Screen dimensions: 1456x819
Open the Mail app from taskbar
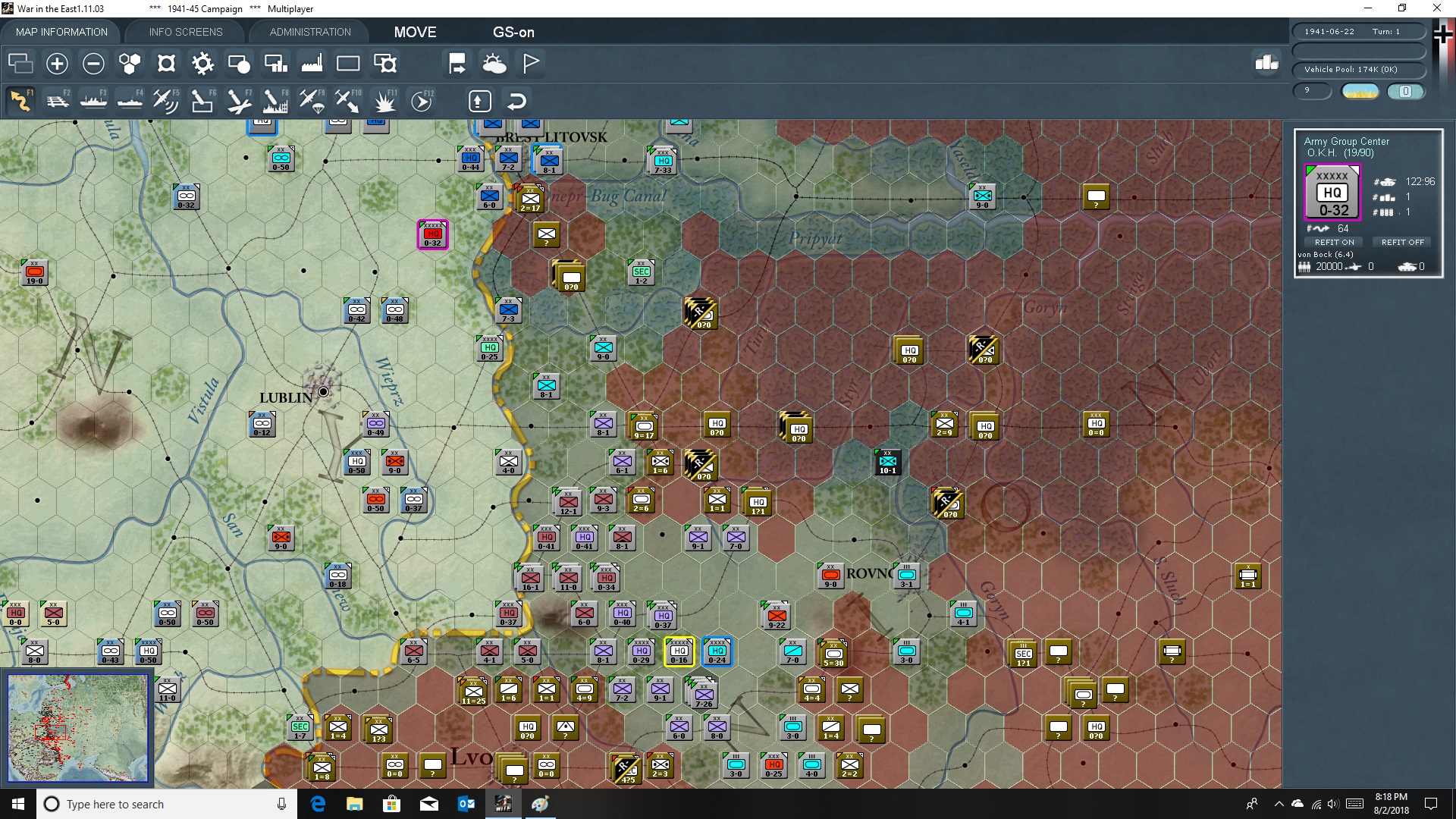[x=428, y=804]
